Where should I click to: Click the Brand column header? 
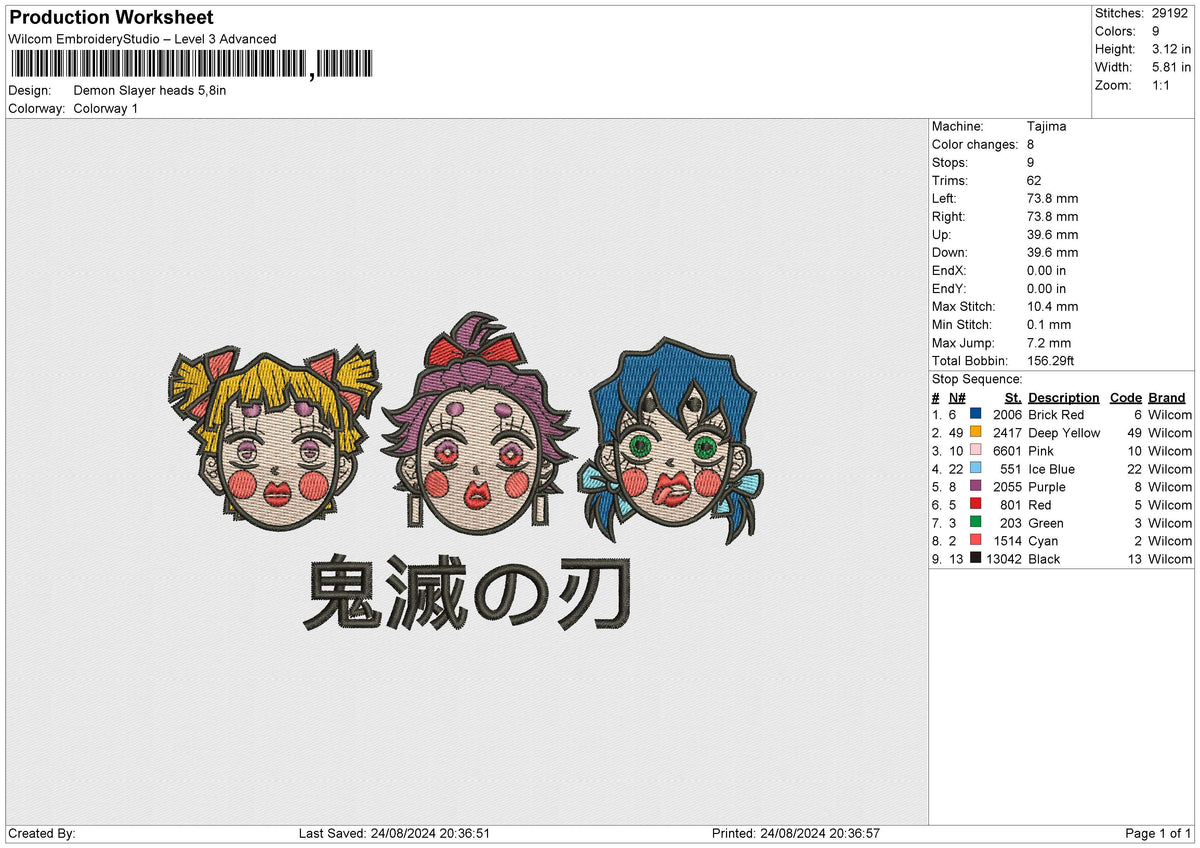(1166, 397)
